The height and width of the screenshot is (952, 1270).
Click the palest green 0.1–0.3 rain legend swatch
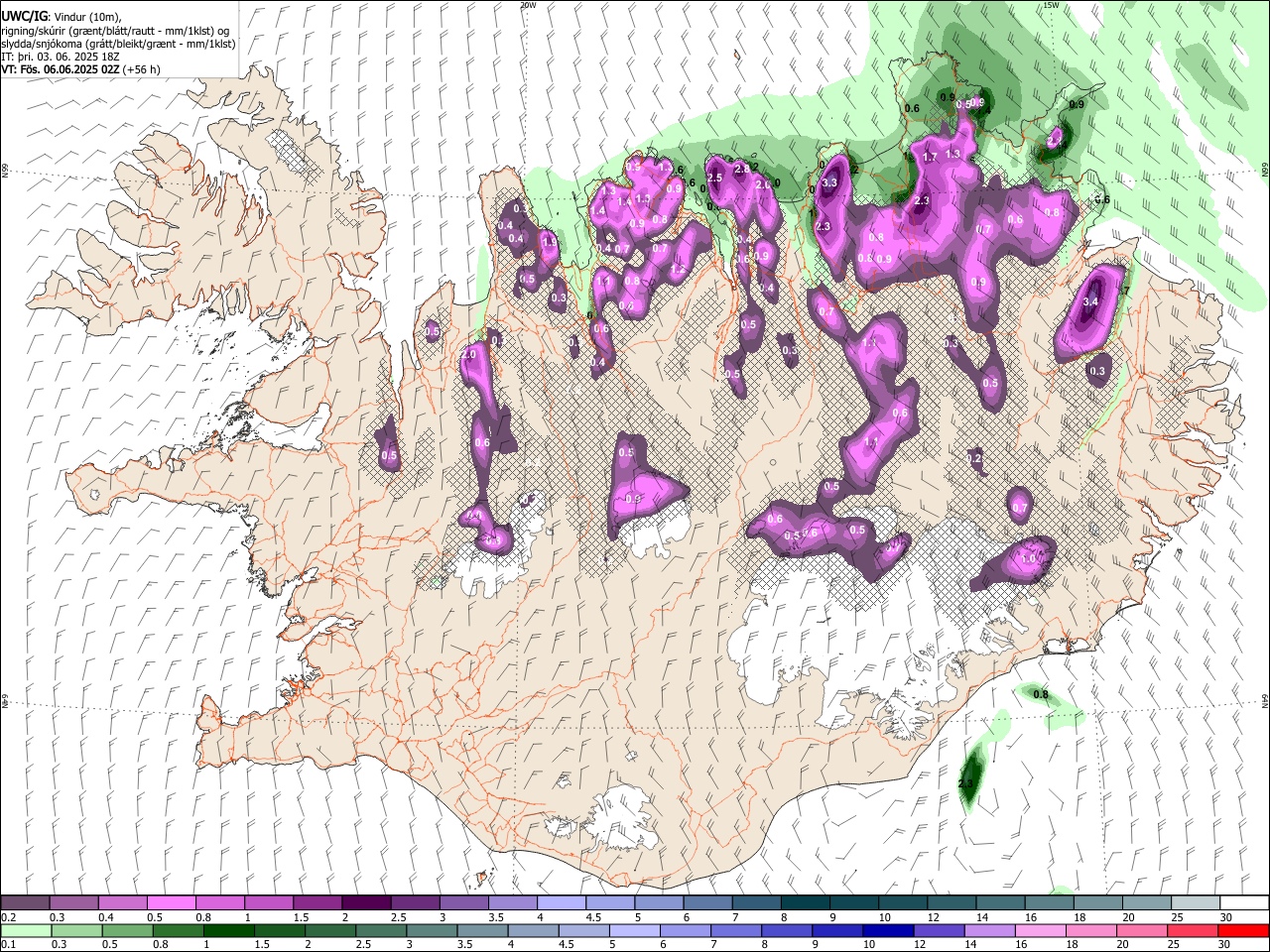(x=26, y=931)
